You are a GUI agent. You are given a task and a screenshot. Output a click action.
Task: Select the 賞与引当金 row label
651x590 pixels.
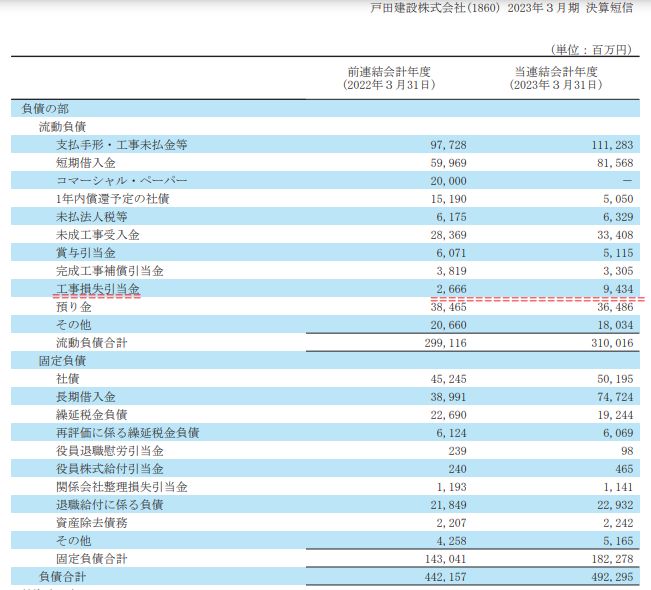(x=86, y=253)
